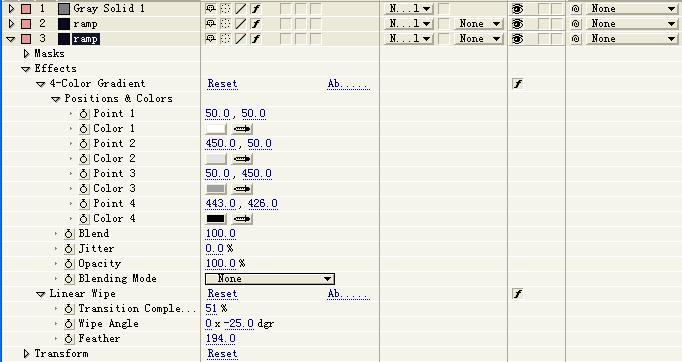
Task: Click Wipe Angle value -25.0
Action: coord(239,324)
